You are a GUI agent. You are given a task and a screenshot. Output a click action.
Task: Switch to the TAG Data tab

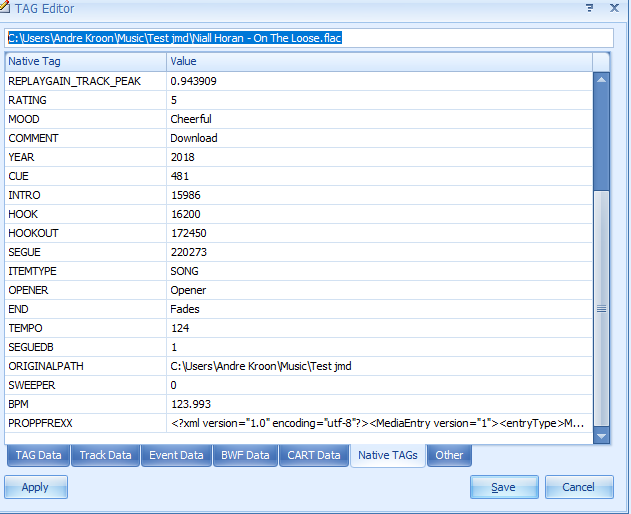[x=37, y=456]
